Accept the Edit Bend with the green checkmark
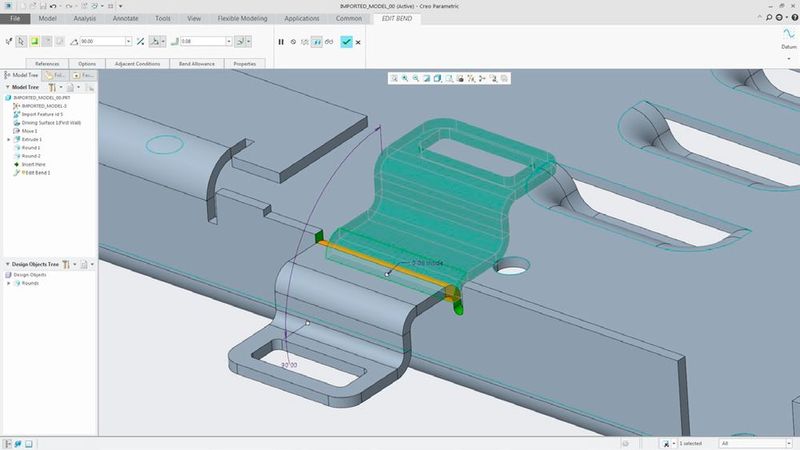 pos(346,42)
